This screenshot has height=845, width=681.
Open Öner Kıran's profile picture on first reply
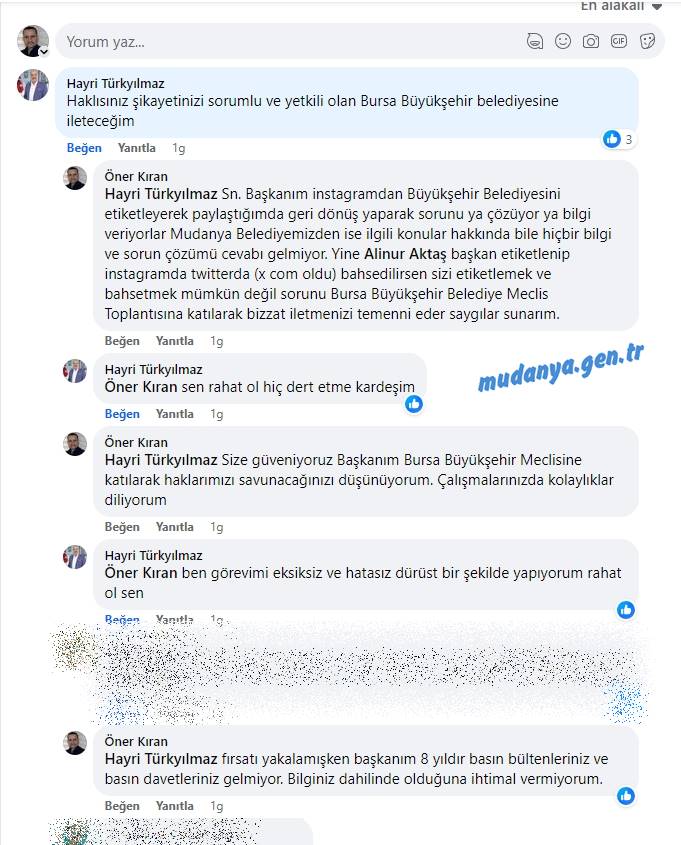[75, 178]
